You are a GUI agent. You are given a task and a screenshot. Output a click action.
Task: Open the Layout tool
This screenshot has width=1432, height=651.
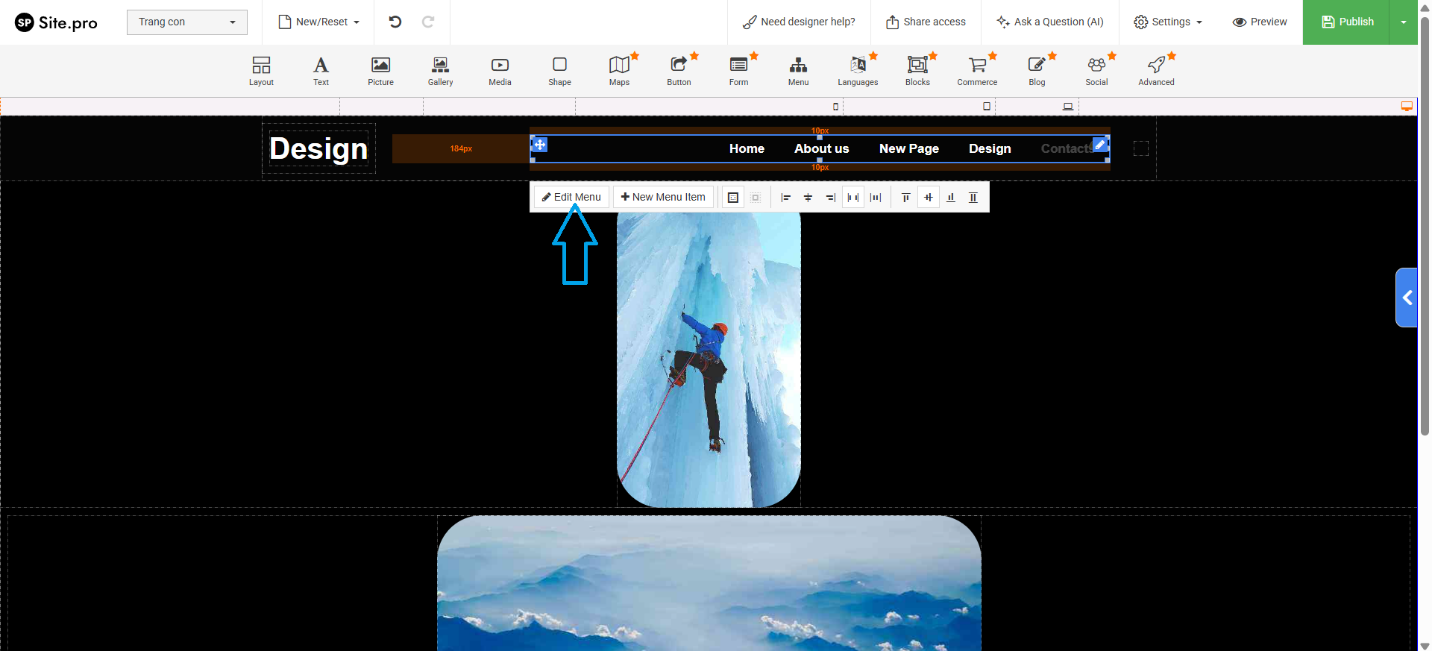point(261,70)
